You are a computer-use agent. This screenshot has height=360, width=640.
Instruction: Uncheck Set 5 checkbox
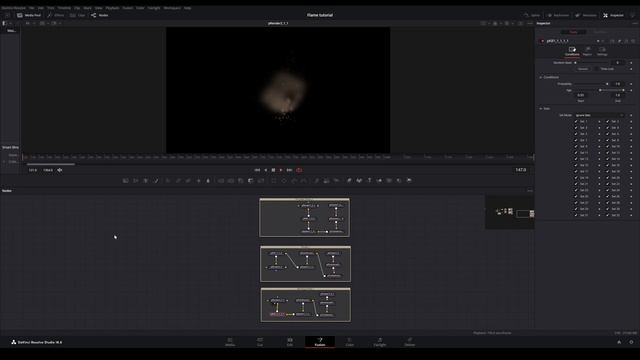pyautogui.click(x=576, y=134)
